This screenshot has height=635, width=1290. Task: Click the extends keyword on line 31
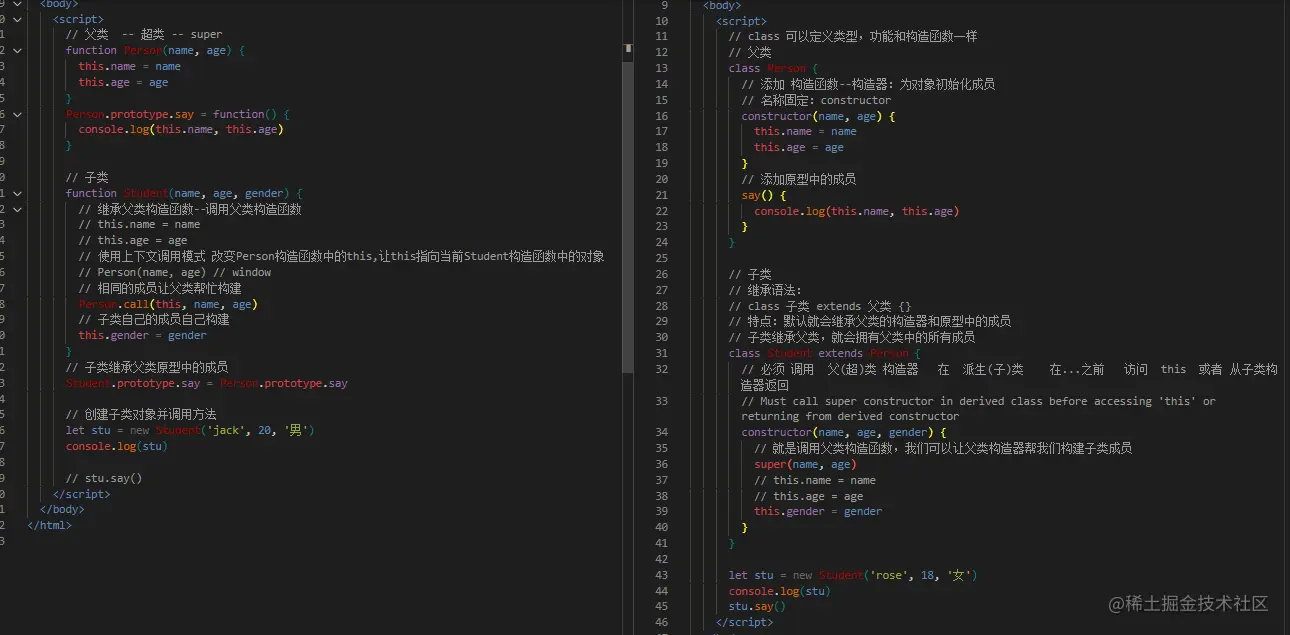click(840, 352)
